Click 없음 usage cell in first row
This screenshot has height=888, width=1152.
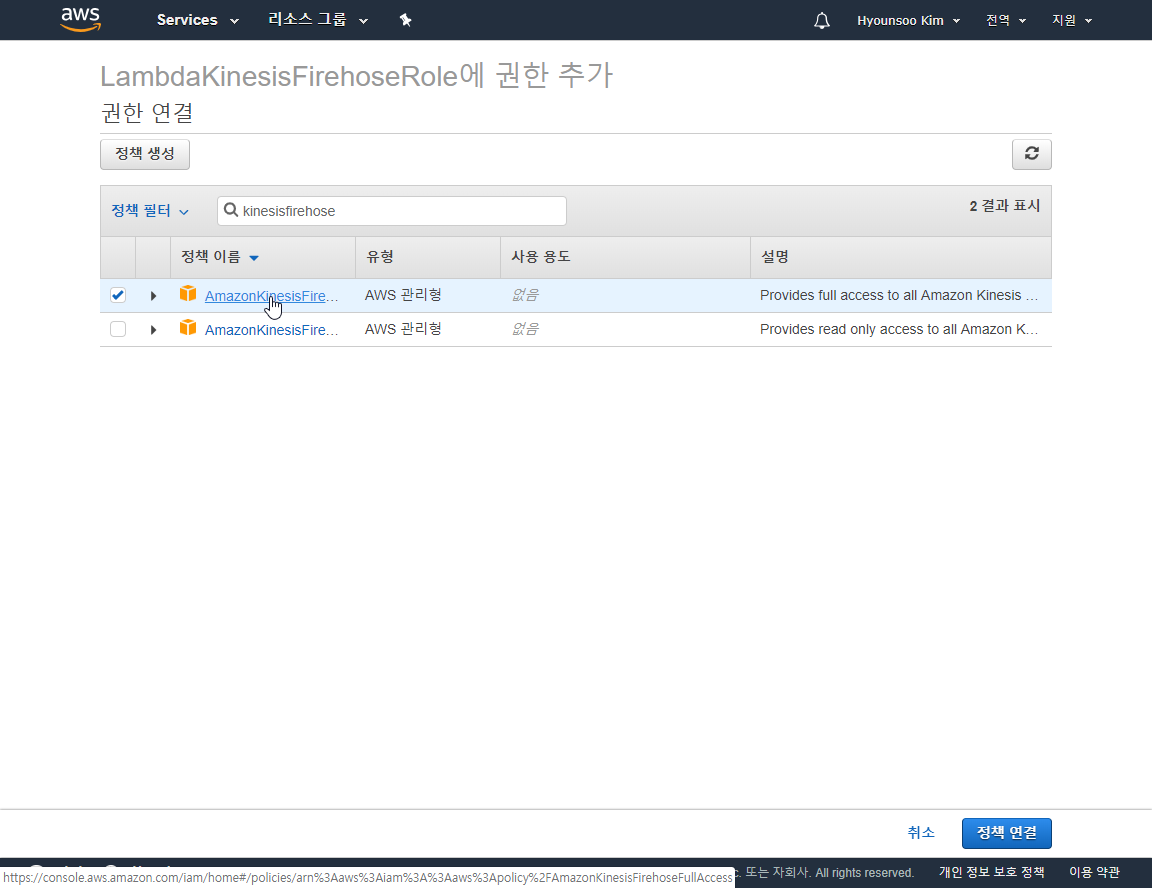tap(525, 295)
